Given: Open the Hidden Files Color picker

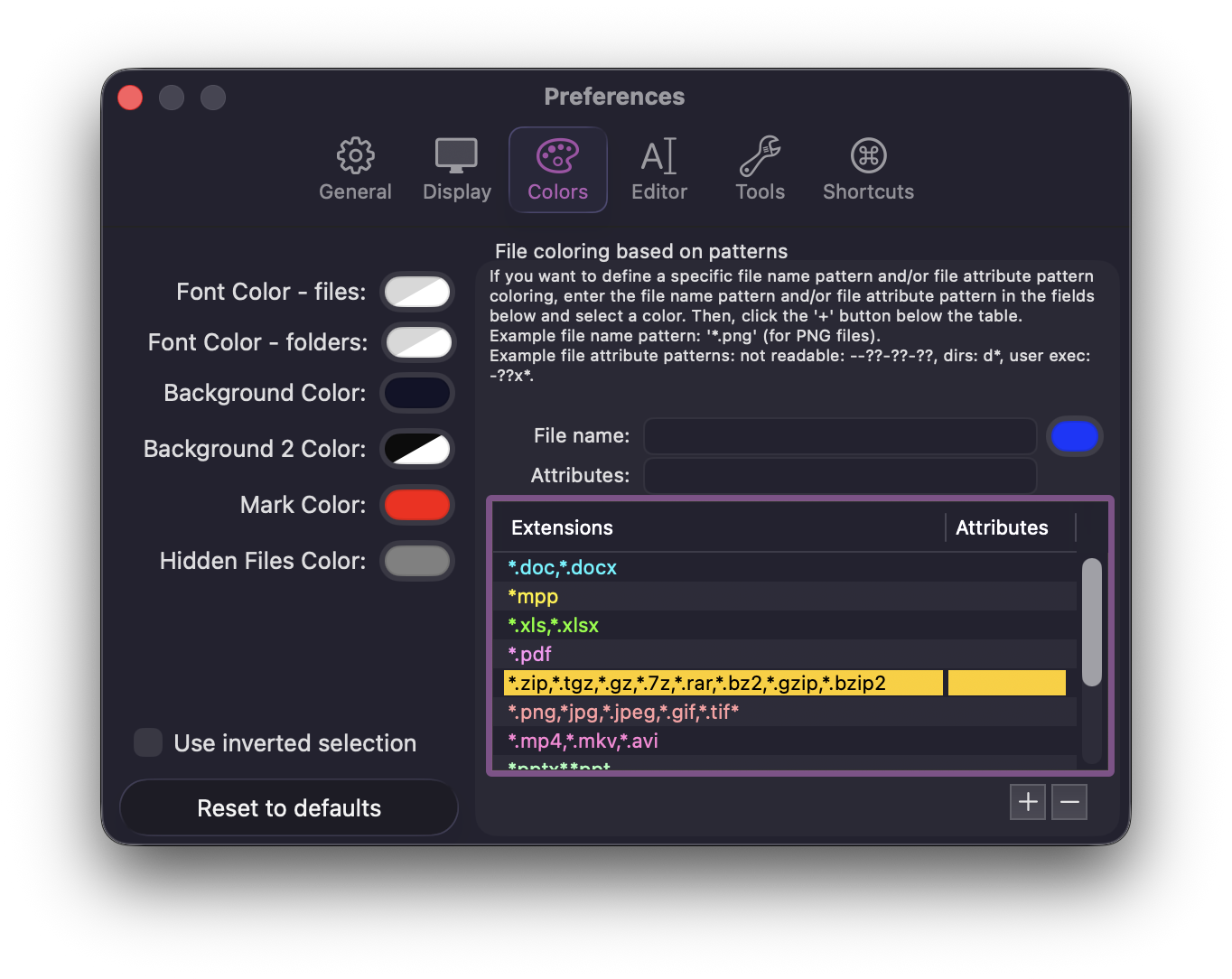Looking at the screenshot, I should pyautogui.click(x=416, y=561).
